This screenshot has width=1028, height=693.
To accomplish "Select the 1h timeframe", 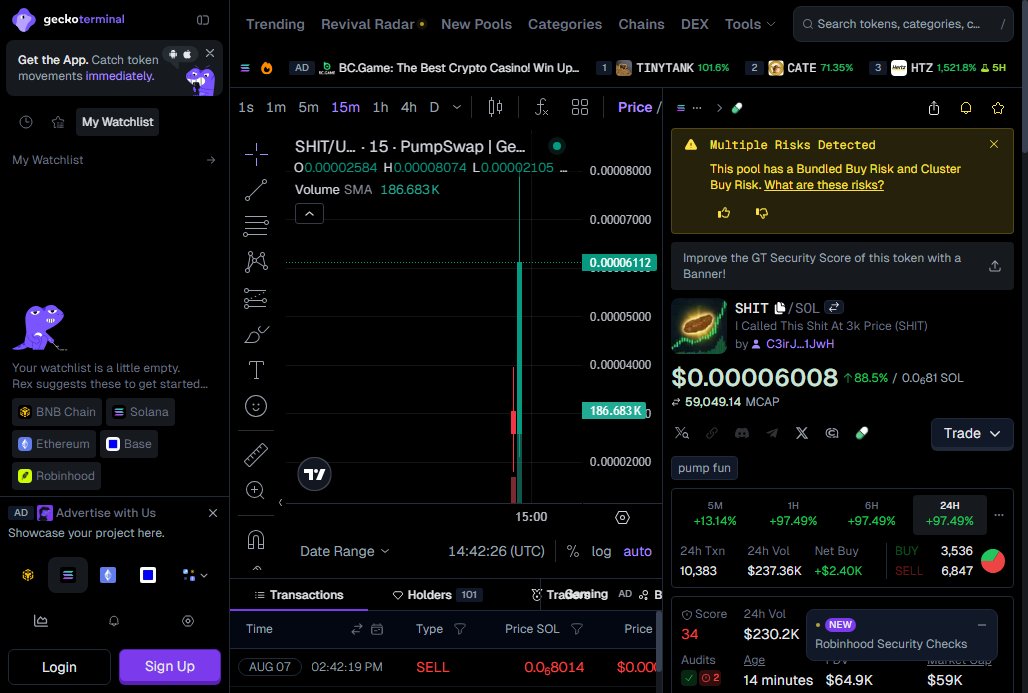I will tap(380, 107).
